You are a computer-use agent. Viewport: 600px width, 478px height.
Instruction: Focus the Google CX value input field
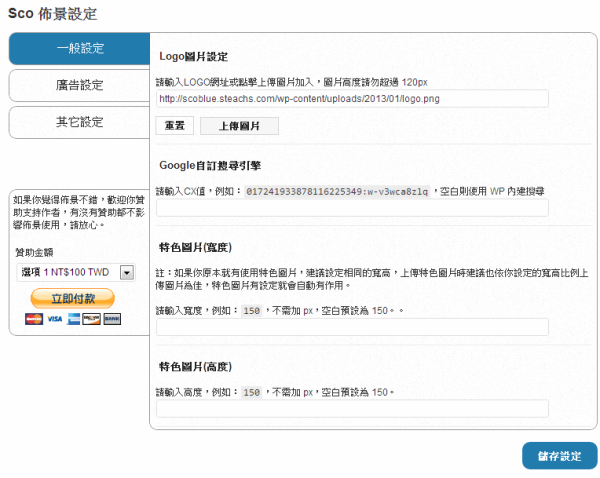pos(352,208)
